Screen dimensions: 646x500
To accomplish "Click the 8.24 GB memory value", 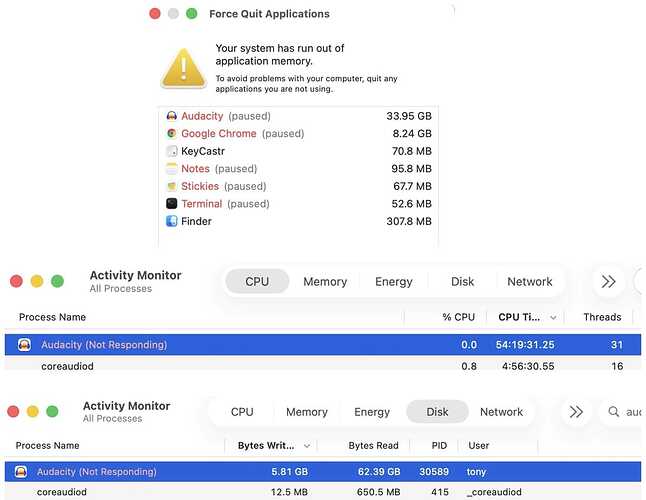I will (412, 133).
